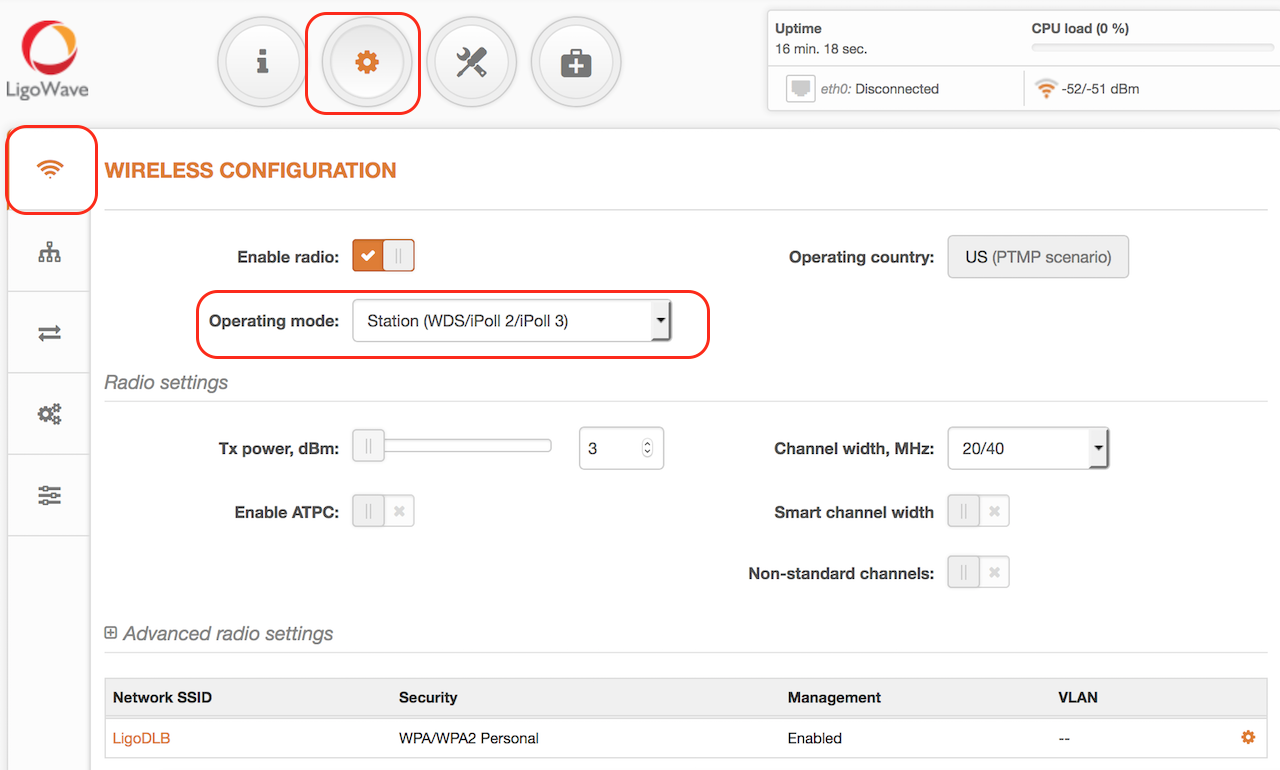Open gear settings for LigoDLB SSID row
This screenshot has width=1280, height=770.
coord(1247,737)
